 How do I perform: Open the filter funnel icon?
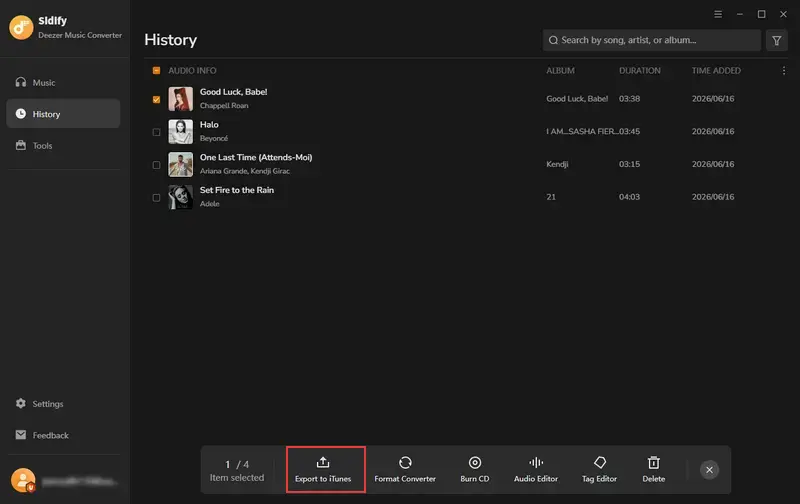pyautogui.click(x=777, y=40)
